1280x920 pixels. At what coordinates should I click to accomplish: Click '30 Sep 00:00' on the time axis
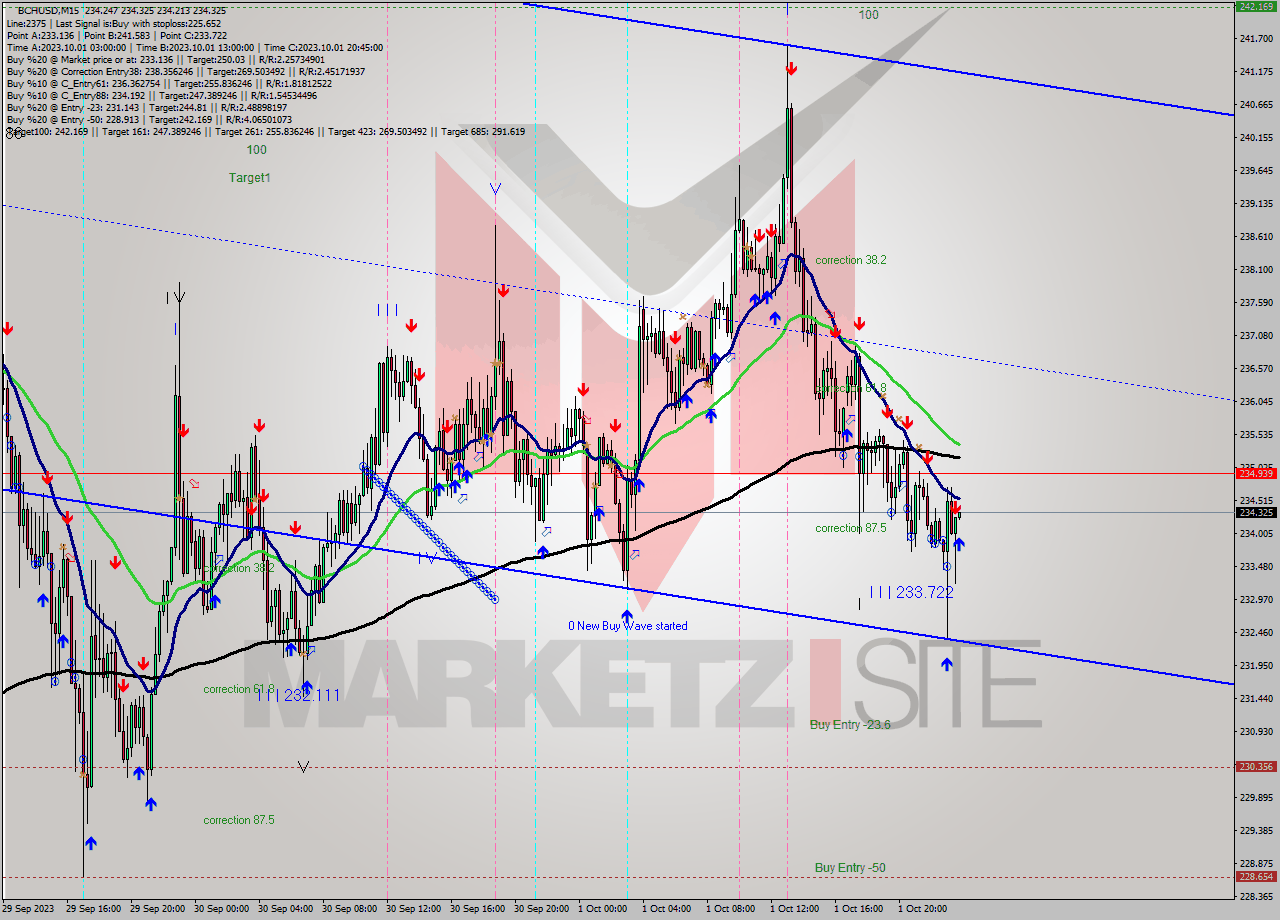(x=221, y=909)
